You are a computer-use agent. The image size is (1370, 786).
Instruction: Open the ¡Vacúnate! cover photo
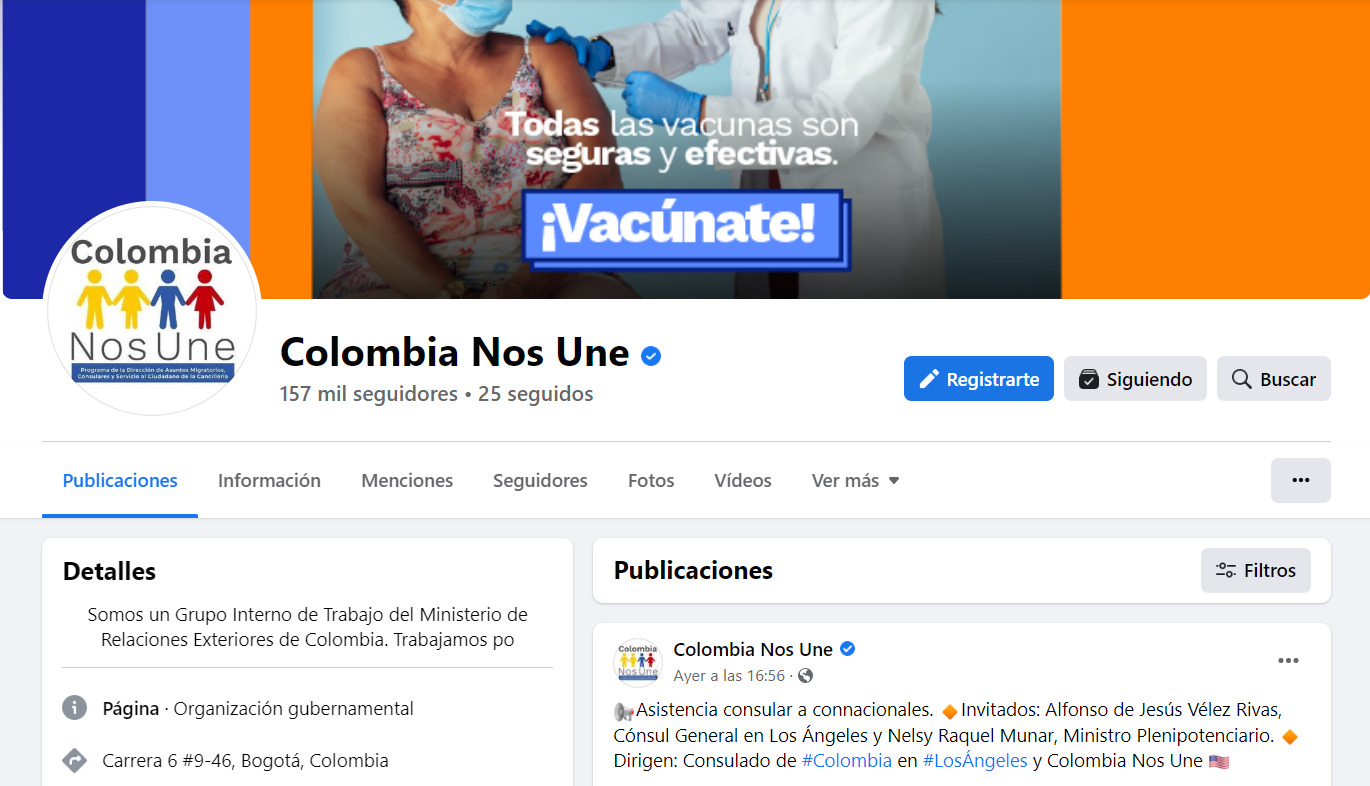685,149
